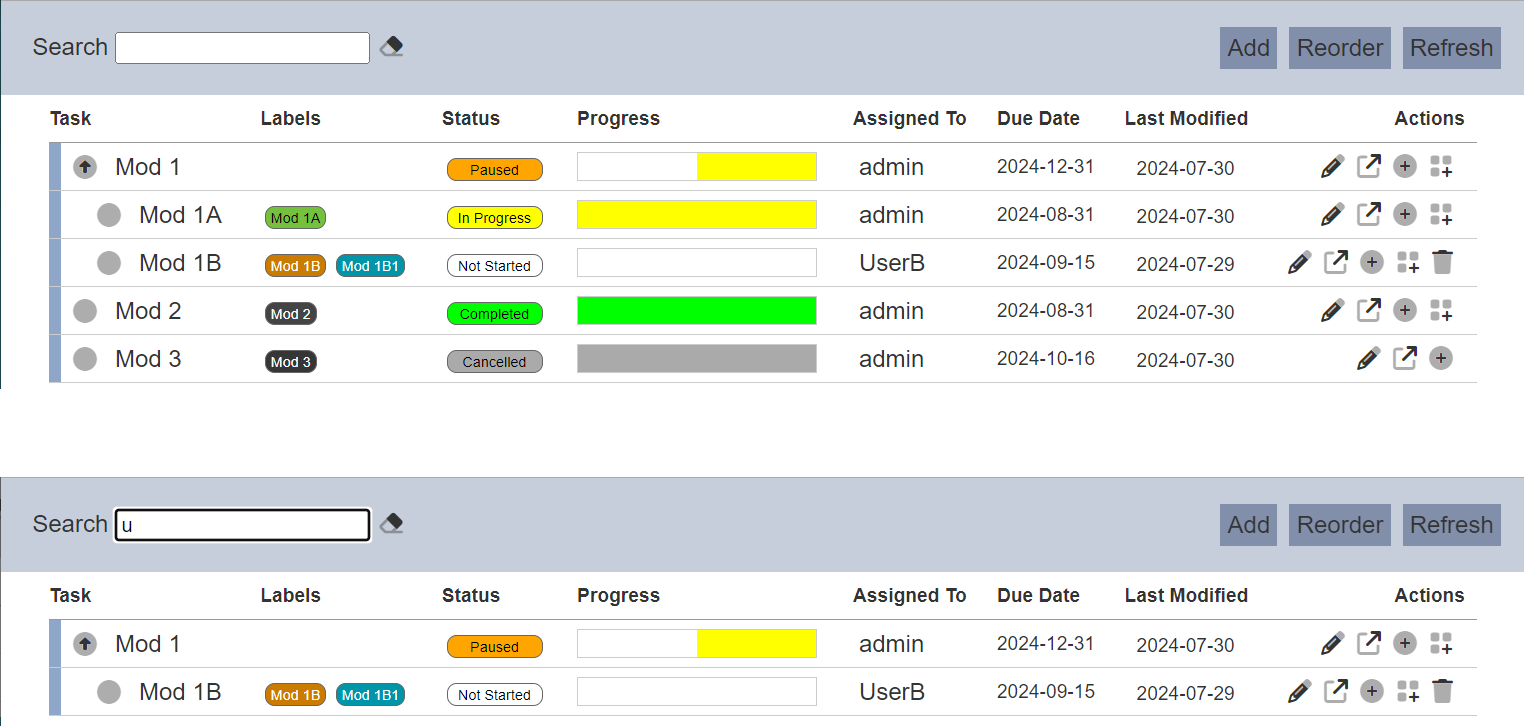Open Mod 2 via its external link icon
1524x726 pixels.
pyautogui.click(x=1369, y=310)
